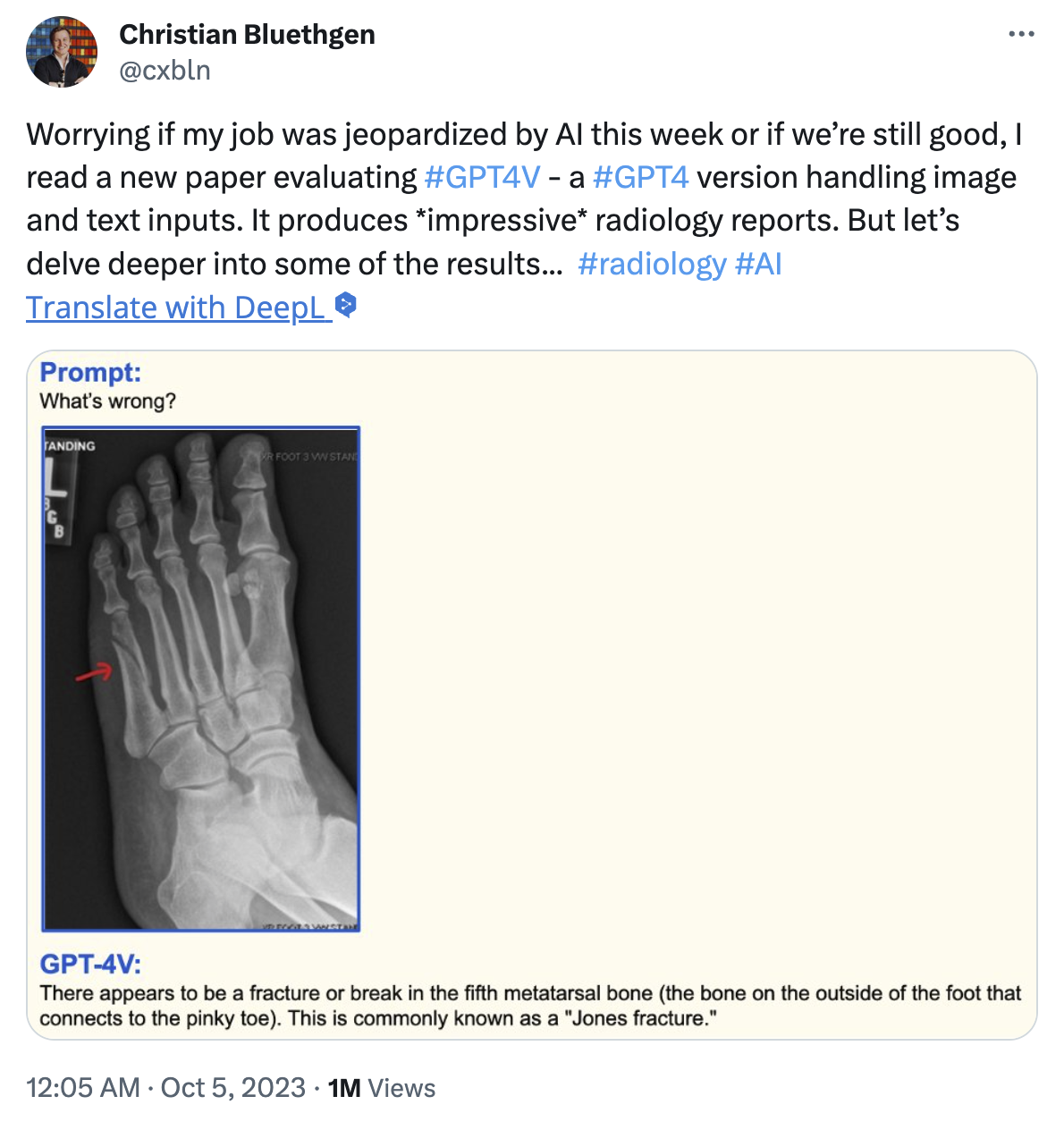Follow the #GPT4 hashtag link

[x=640, y=177]
